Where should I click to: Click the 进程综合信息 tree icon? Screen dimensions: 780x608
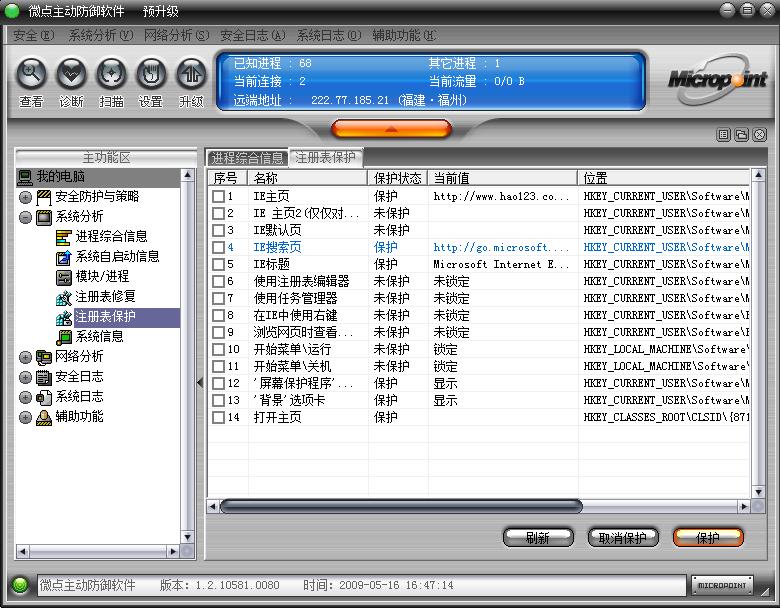pos(63,237)
